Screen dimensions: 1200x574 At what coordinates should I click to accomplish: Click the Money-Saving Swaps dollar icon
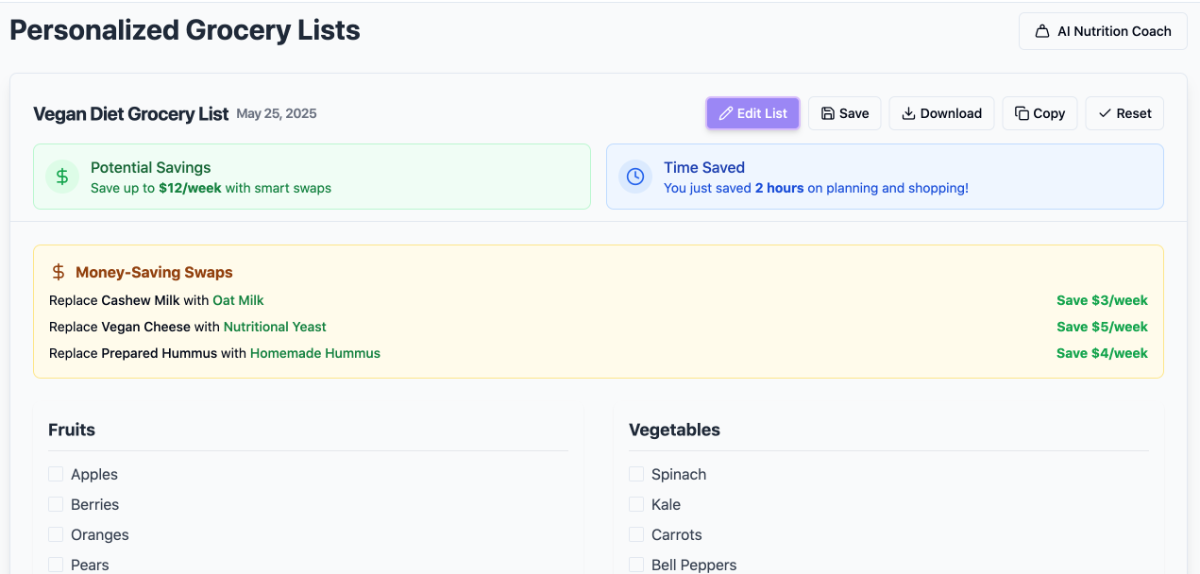point(59,272)
